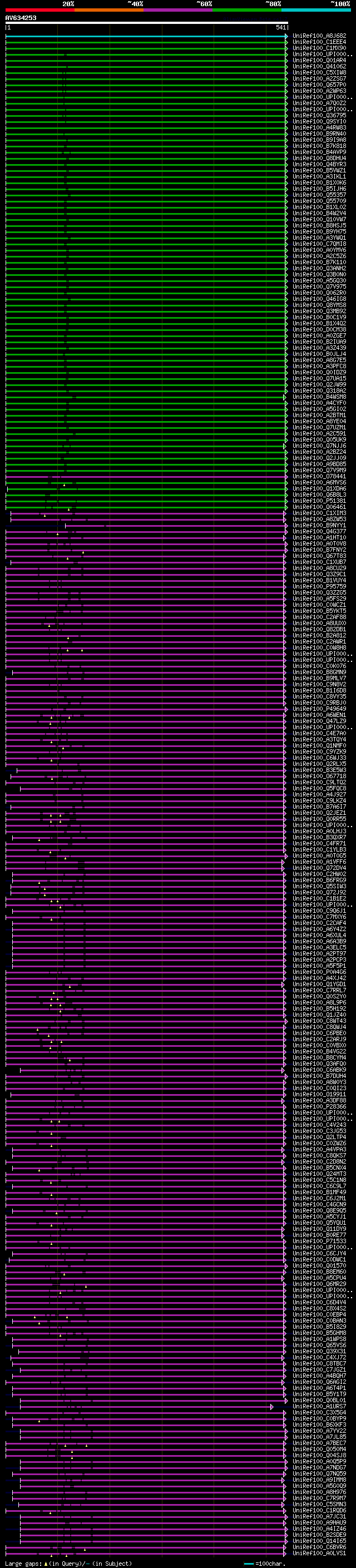Open hit UniRef100_P51381
This screenshot has height=1568, width=356.
coord(319,501)
